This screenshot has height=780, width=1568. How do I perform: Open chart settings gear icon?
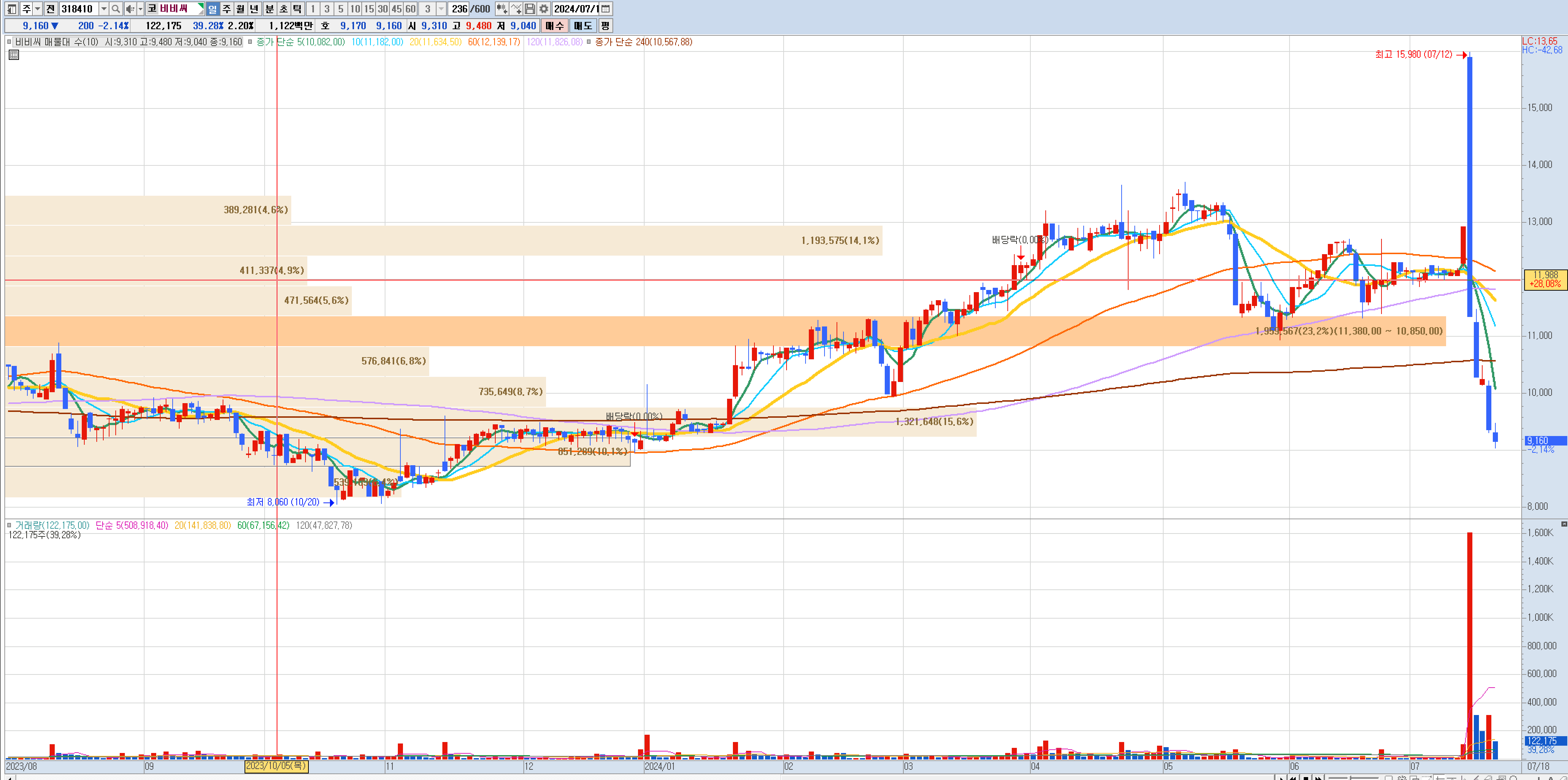click(x=543, y=9)
